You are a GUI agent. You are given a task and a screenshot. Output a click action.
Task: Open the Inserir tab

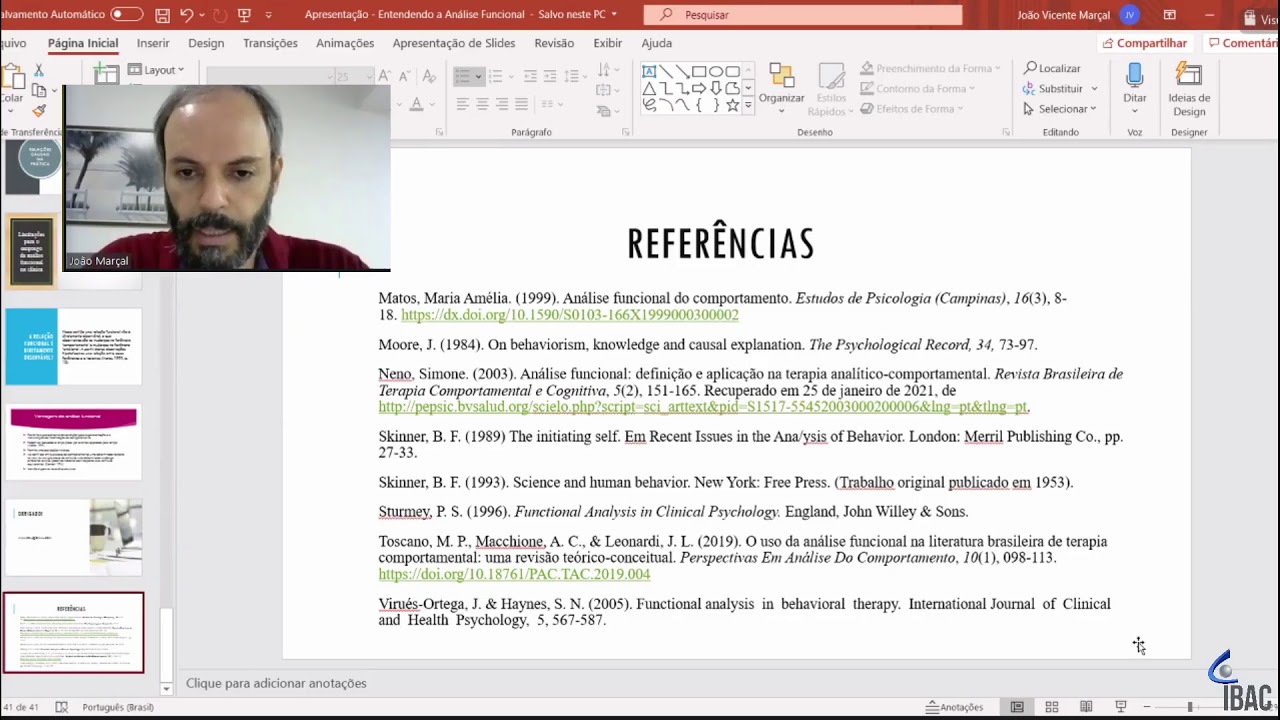coord(153,43)
